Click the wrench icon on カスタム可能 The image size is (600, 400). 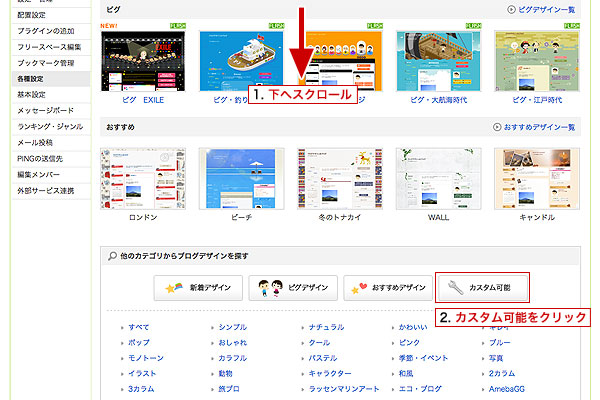(456, 288)
